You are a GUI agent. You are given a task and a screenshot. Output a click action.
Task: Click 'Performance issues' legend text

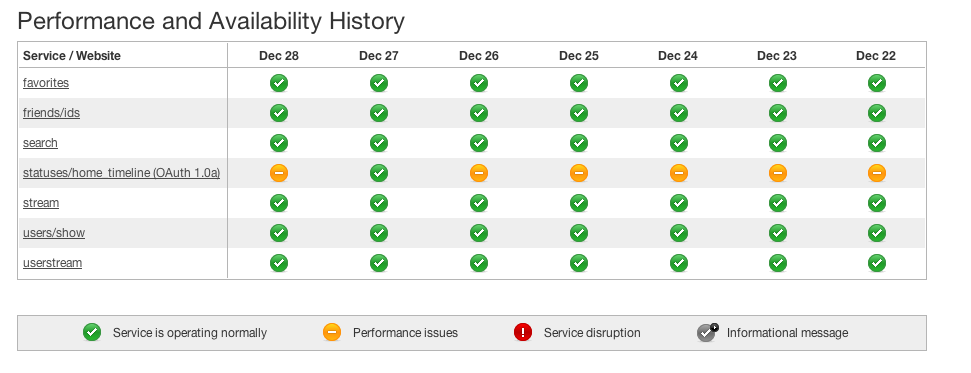click(x=405, y=333)
